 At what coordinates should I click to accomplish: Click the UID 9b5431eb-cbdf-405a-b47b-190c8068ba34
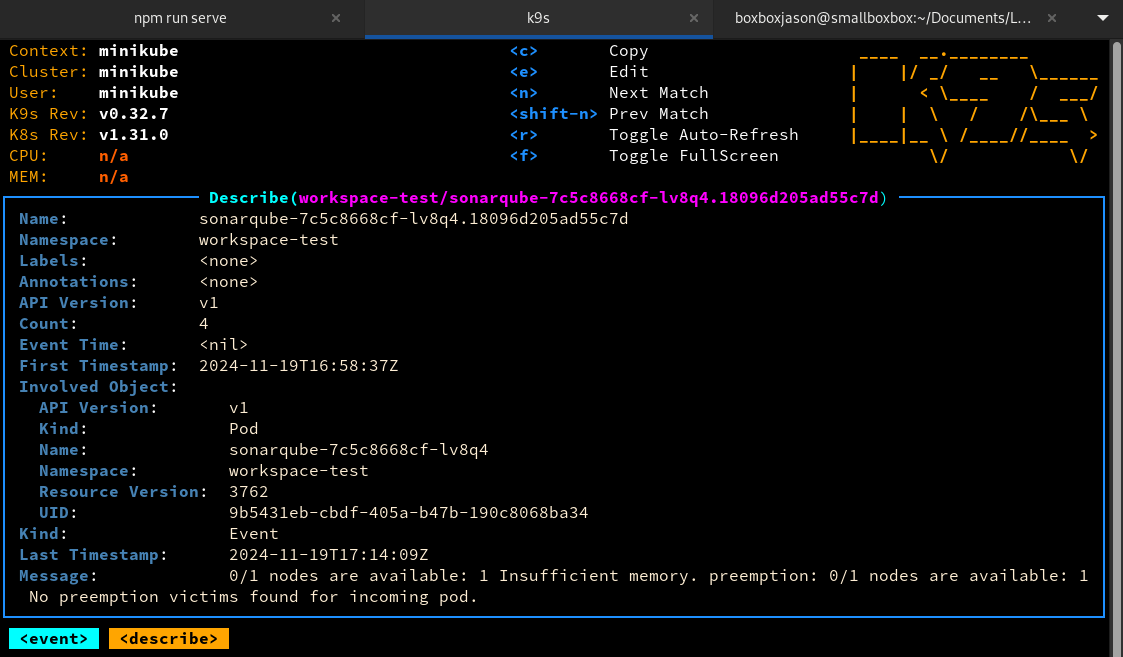[408, 512]
